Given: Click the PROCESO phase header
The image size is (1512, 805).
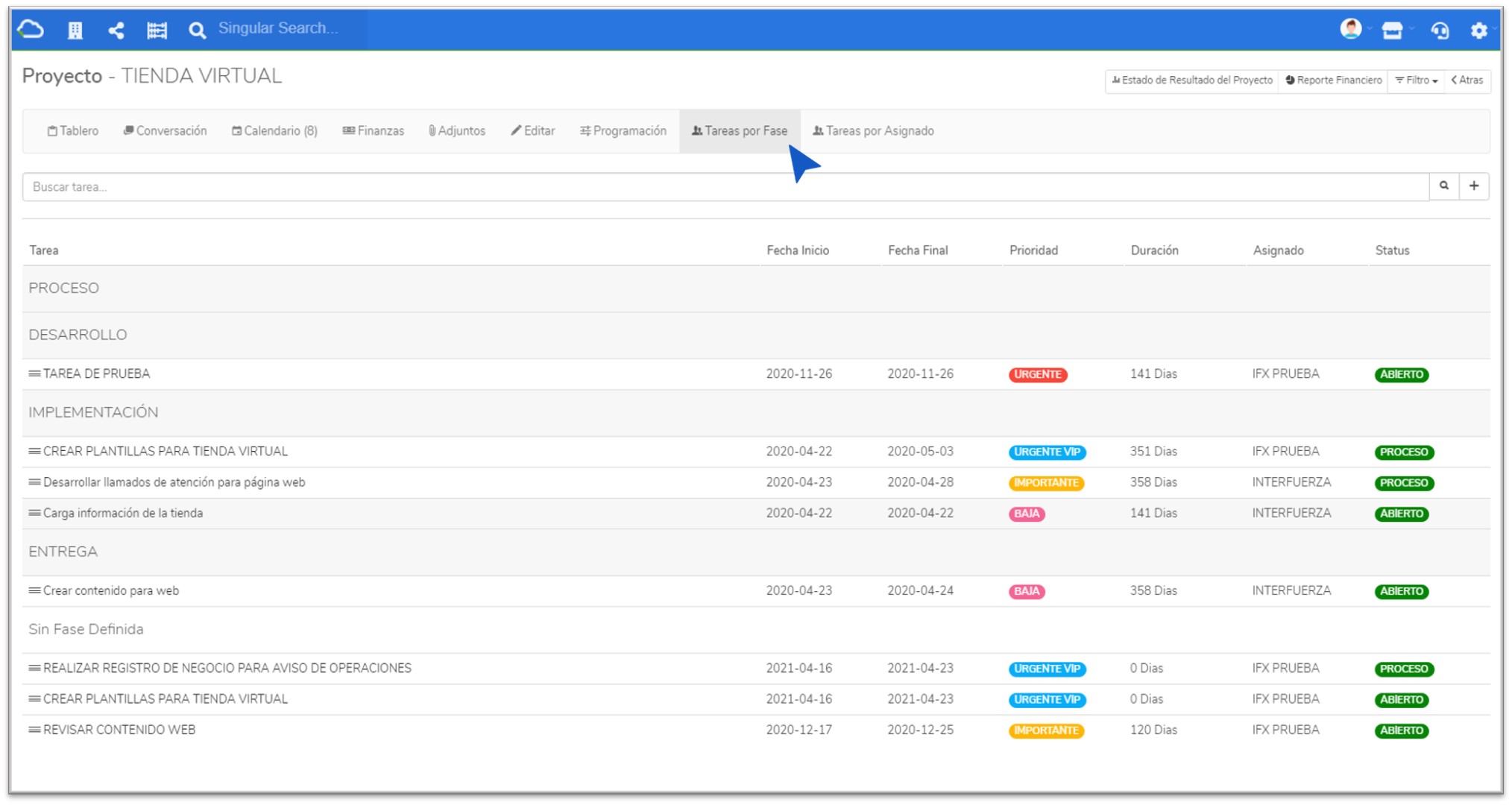Looking at the screenshot, I should tap(64, 288).
